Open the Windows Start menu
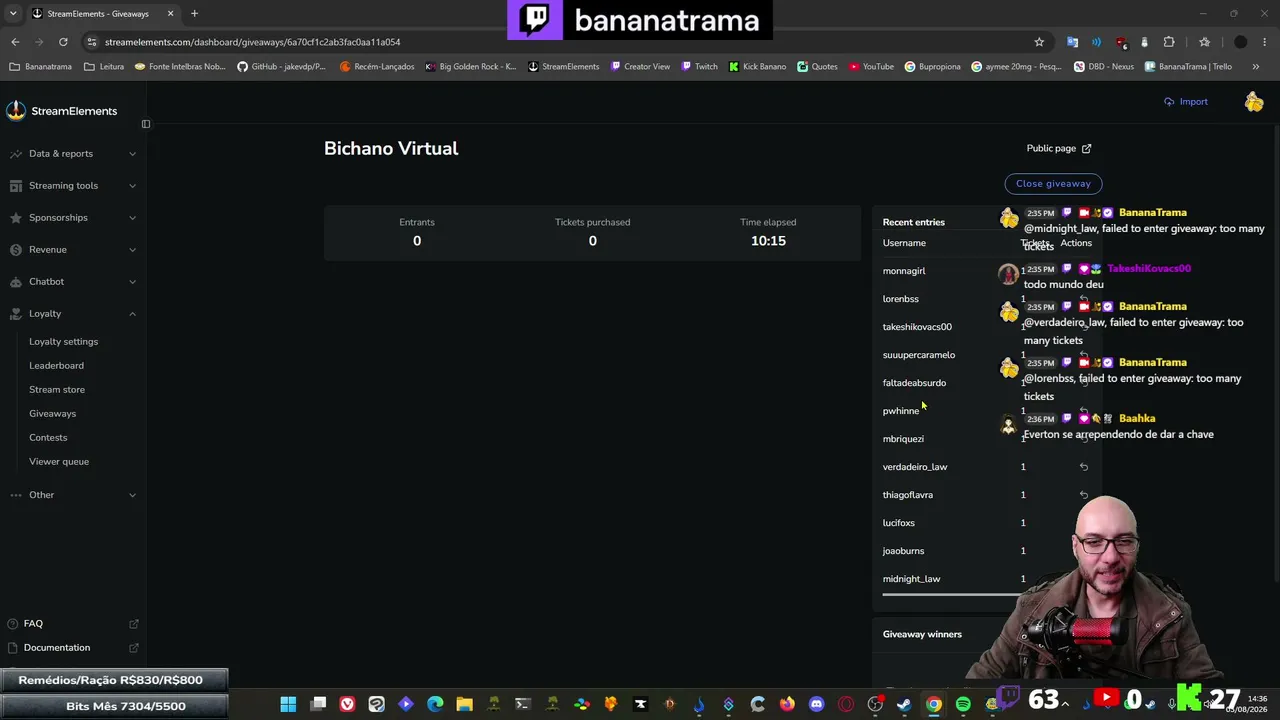The height and width of the screenshot is (720, 1280). pyautogui.click(x=288, y=704)
